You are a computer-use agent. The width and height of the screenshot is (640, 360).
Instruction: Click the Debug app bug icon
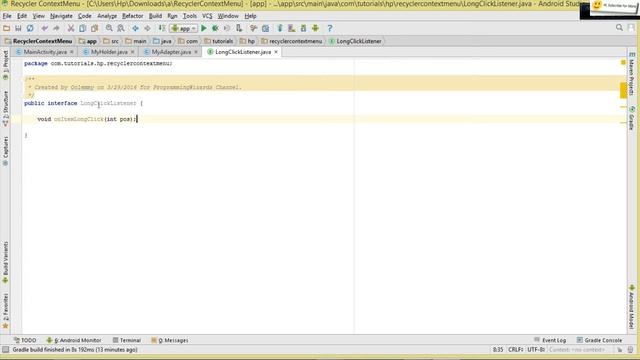point(215,28)
